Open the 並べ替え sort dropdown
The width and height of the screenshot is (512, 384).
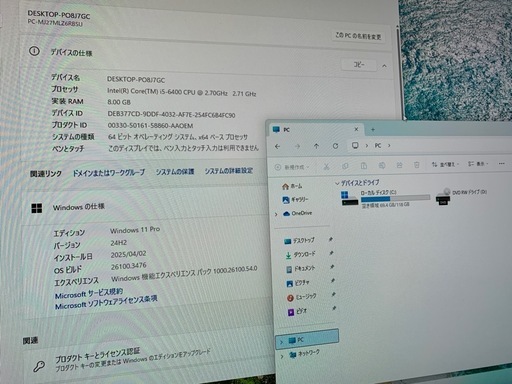point(445,164)
